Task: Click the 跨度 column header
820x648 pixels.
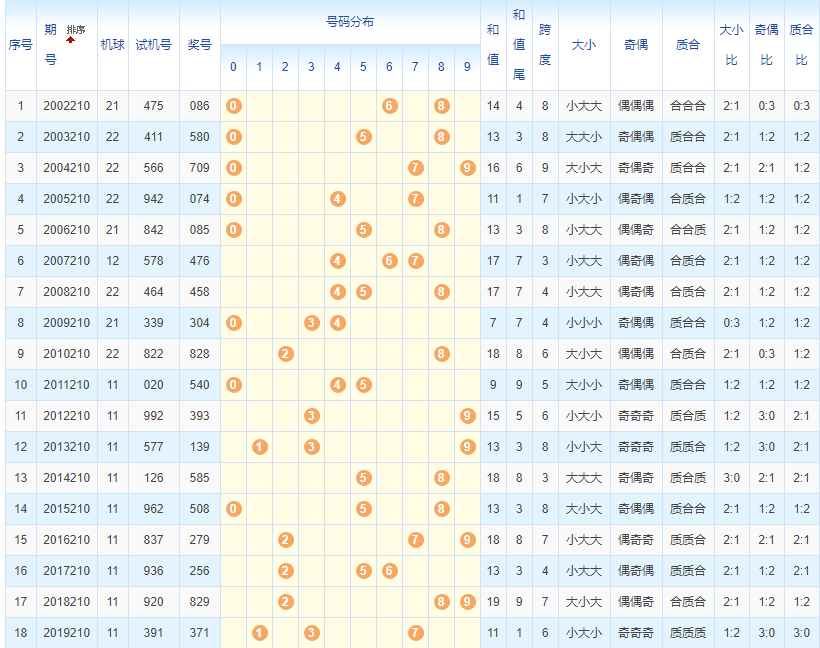Action: pyautogui.click(x=545, y=45)
